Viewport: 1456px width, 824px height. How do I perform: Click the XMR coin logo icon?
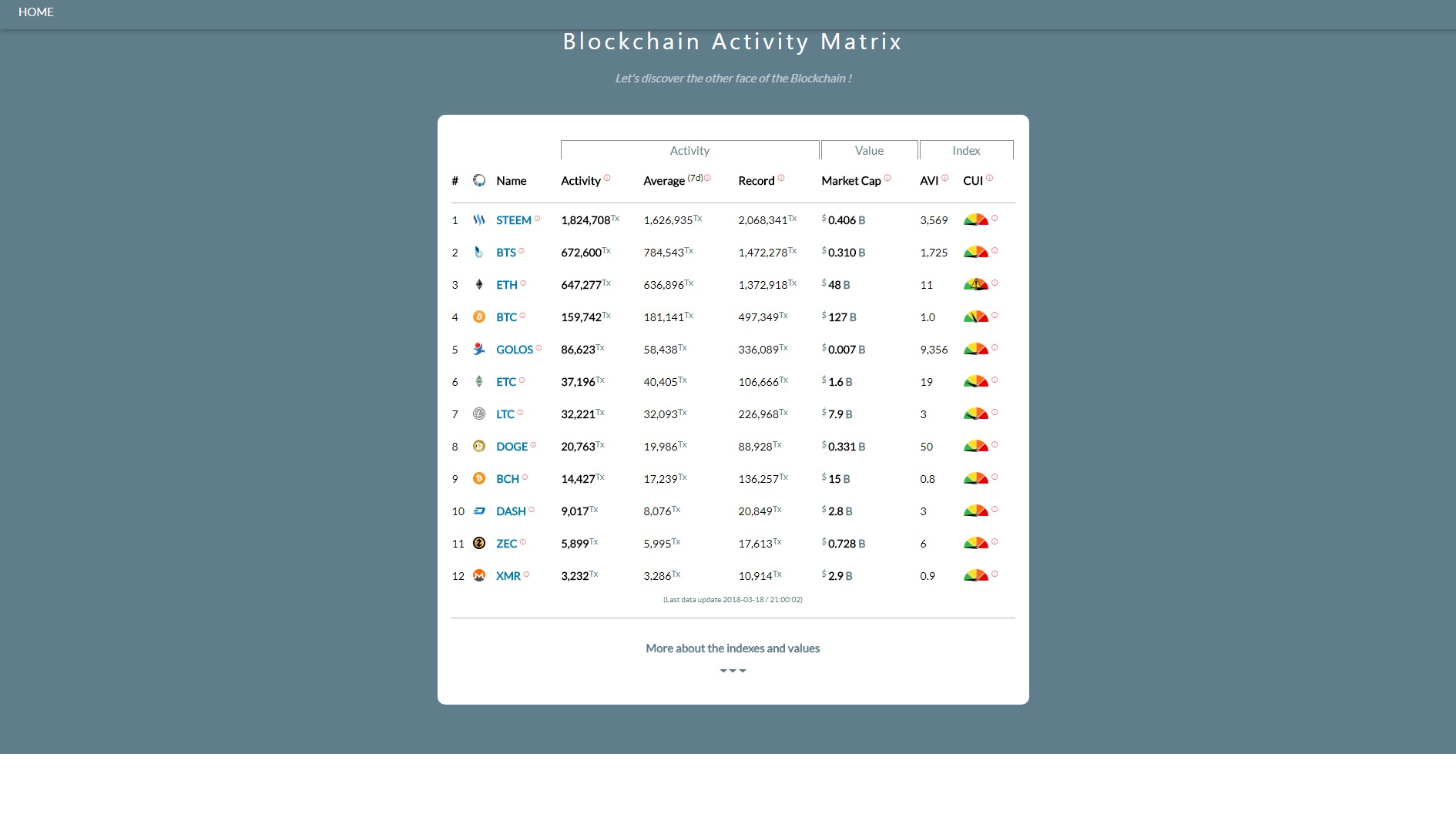(x=479, y=575)
